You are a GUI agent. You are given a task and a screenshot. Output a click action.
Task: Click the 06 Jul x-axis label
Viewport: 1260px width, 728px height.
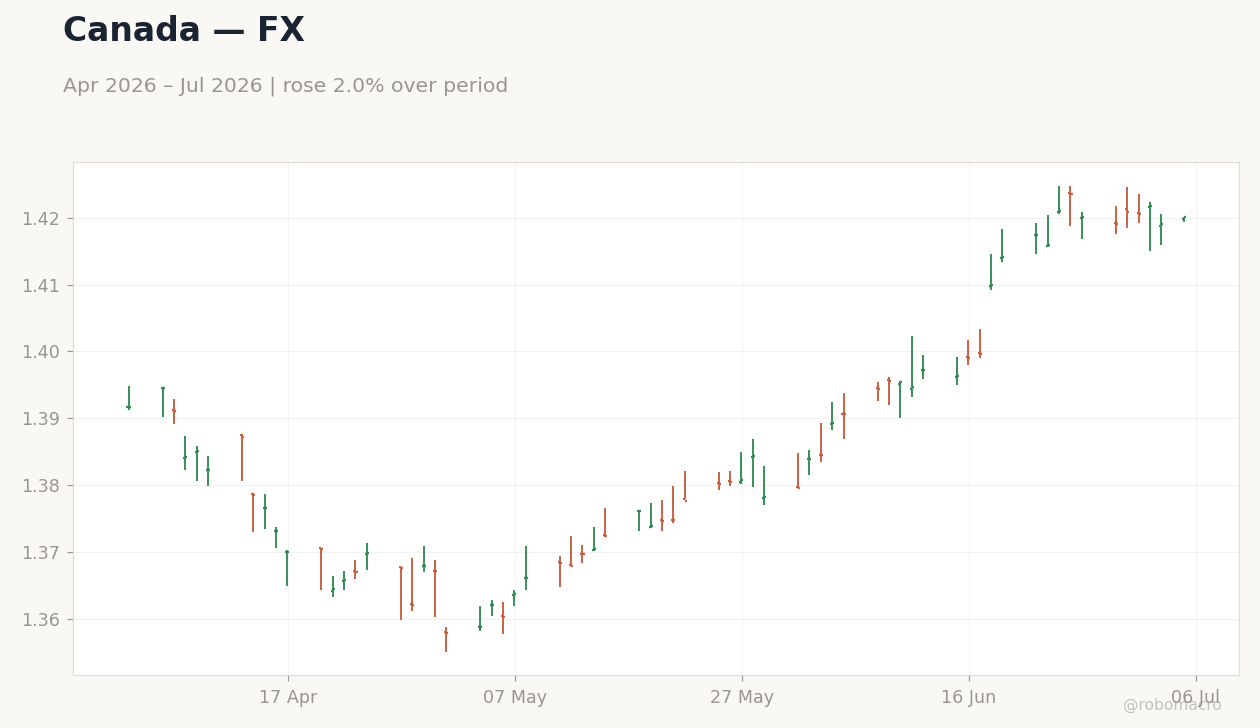pyautogui.click(x=1196, y=698)
